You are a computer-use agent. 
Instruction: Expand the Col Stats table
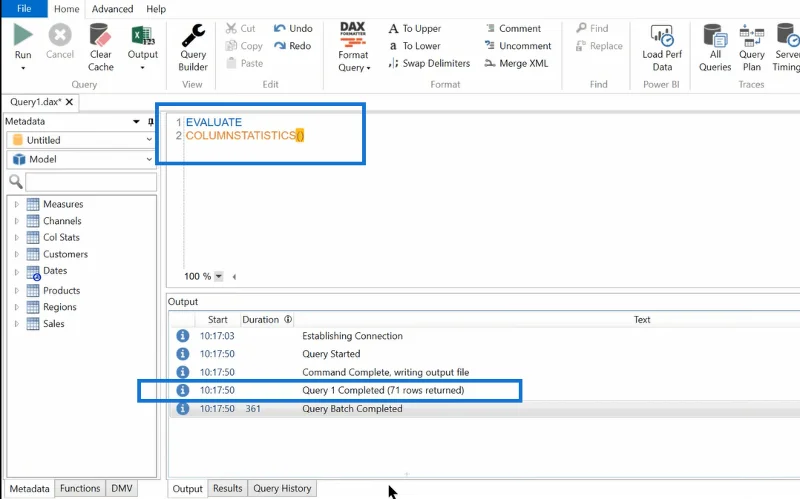16,237
